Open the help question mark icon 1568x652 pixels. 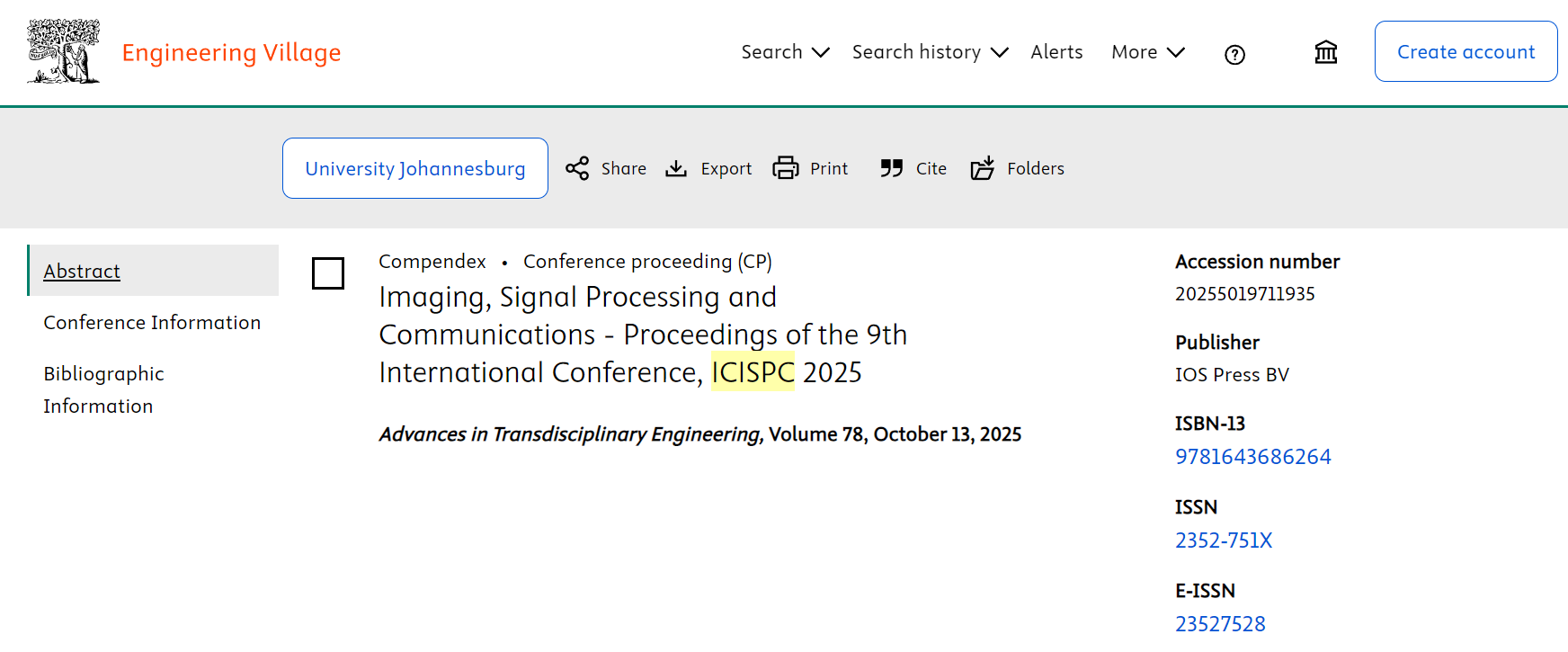click(x=1234, y=55)
